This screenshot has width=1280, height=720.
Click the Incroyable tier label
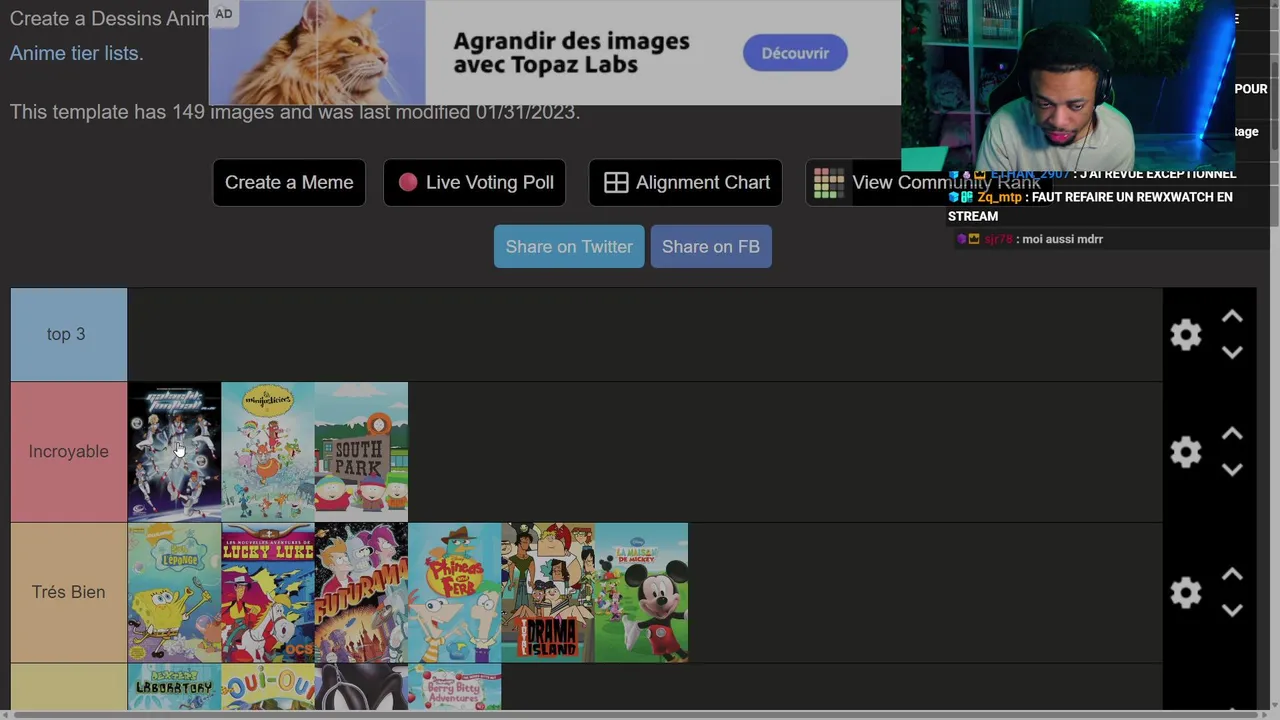(x=69, y=451)
